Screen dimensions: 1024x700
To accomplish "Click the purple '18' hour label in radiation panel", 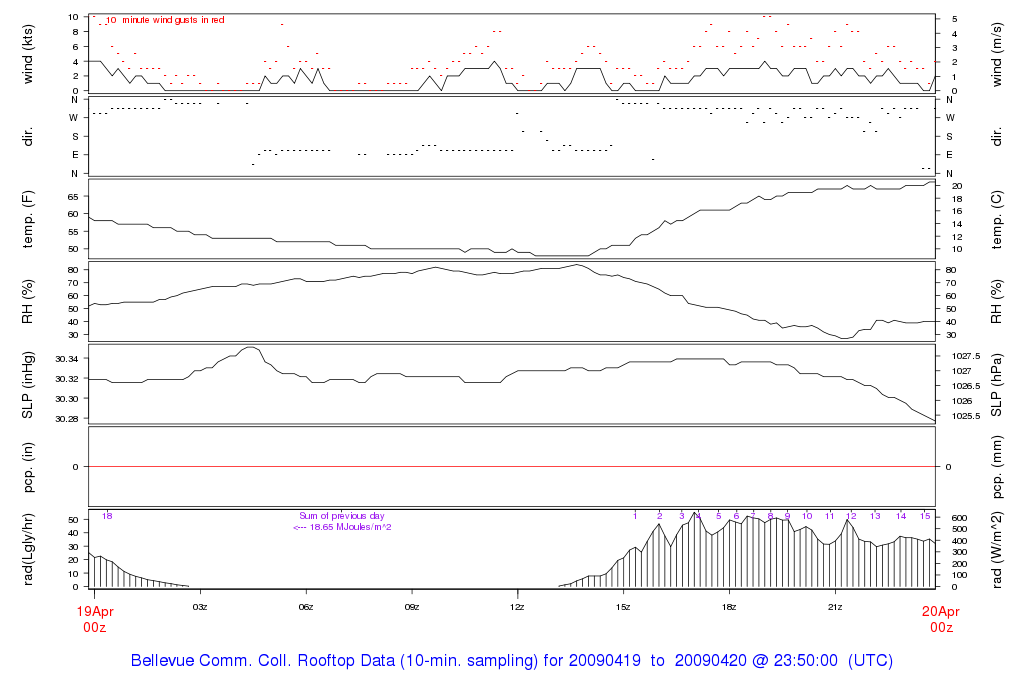I will pos(107,516).
